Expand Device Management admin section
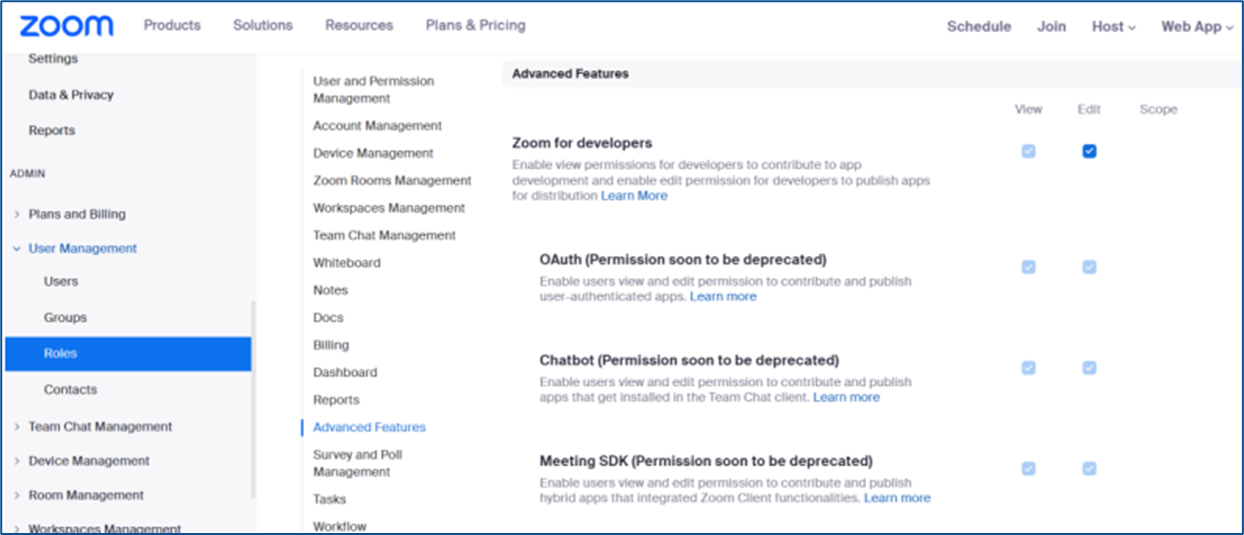This screenshot has width=1244, height=535. tap(16, 461)
